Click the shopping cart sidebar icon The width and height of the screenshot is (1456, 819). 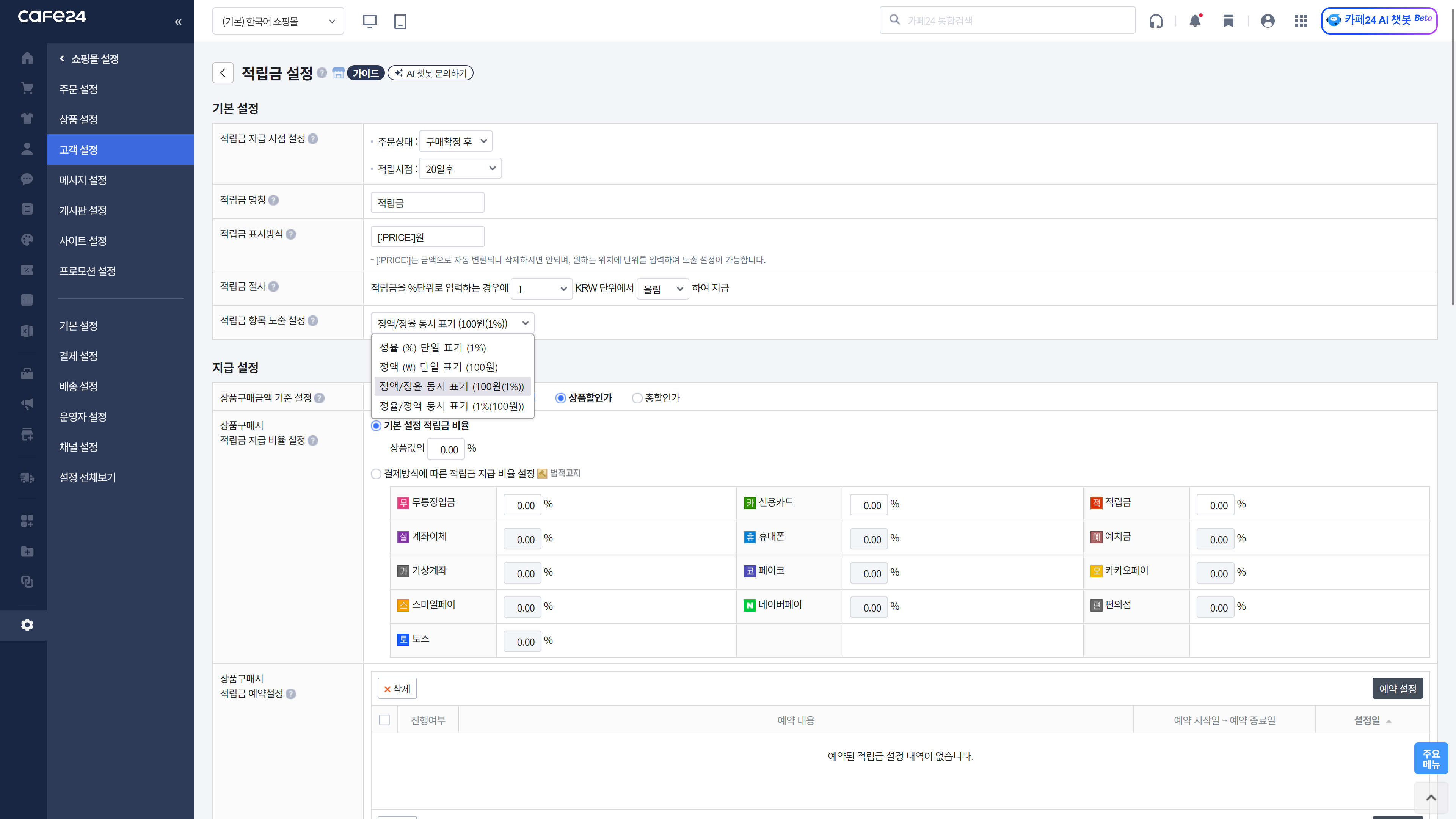(27, 88)
